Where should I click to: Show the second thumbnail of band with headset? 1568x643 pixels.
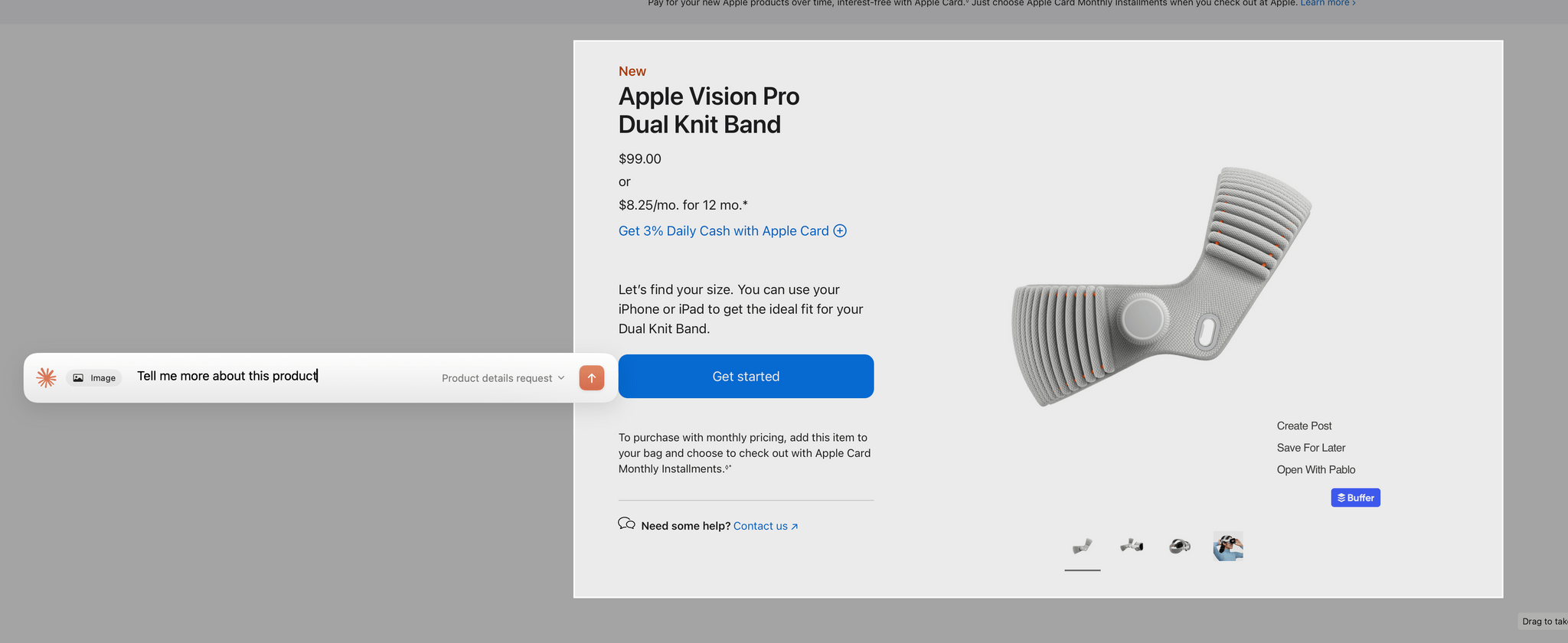[1131, 547]
